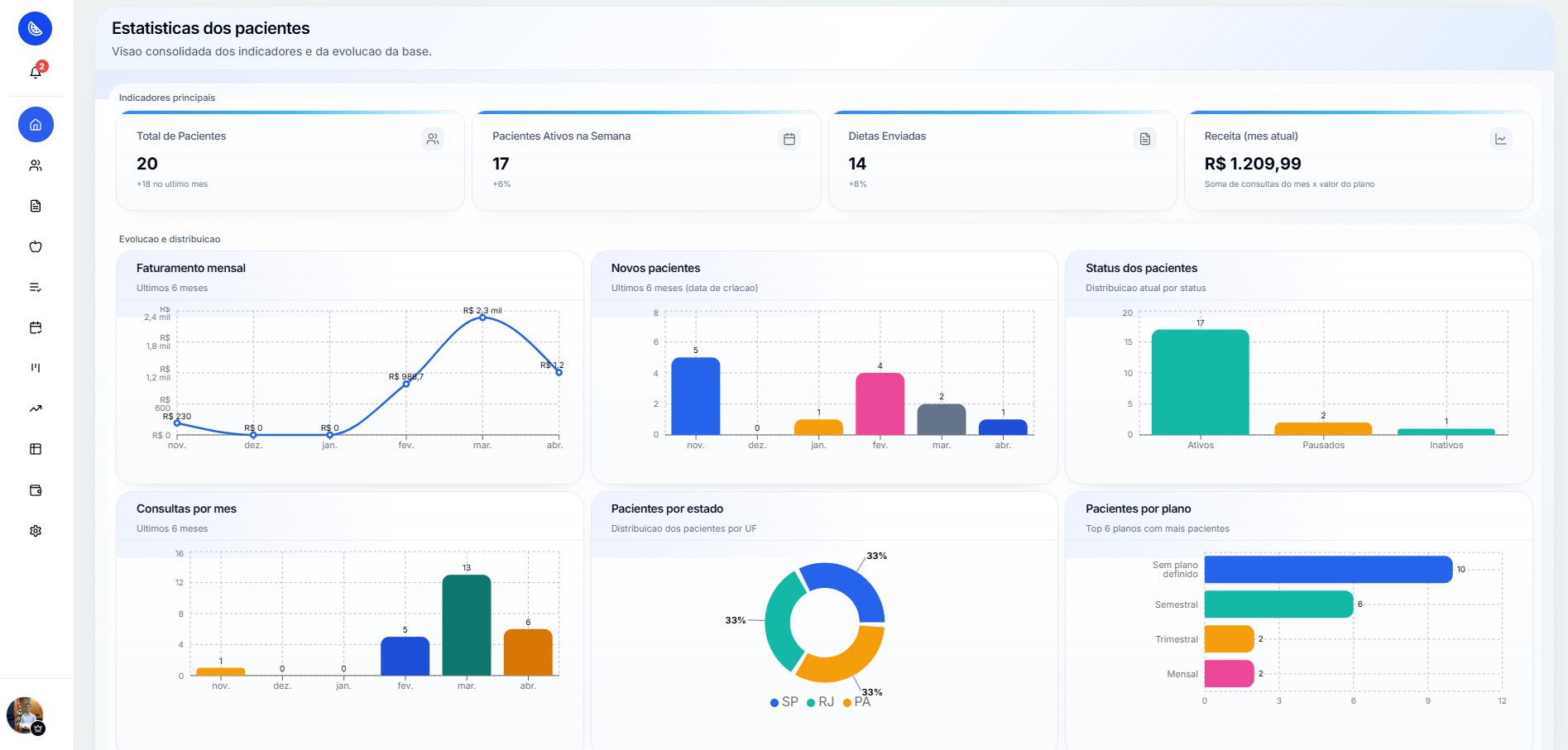Open the notifications bell

36,73
